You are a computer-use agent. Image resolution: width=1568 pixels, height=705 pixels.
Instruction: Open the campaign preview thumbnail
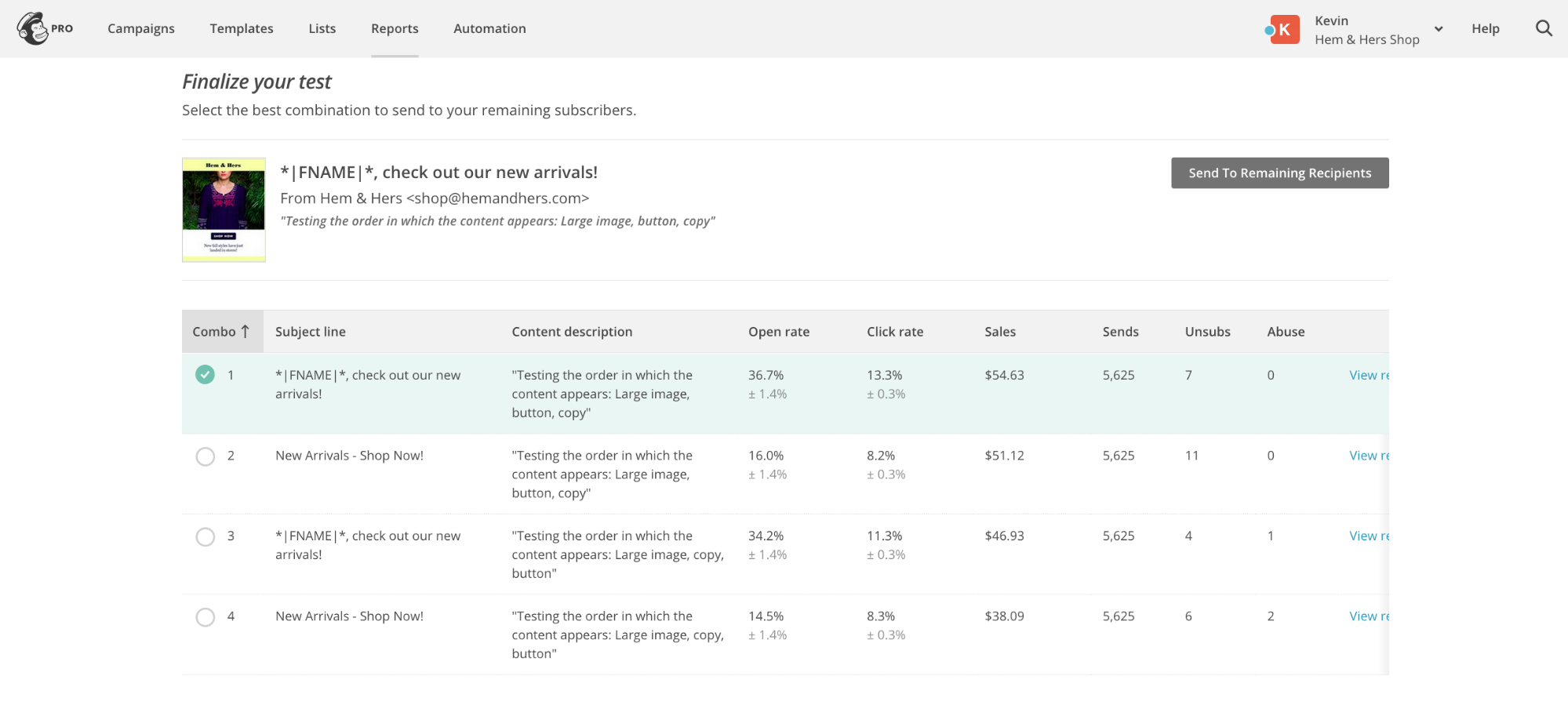[224, 209]
